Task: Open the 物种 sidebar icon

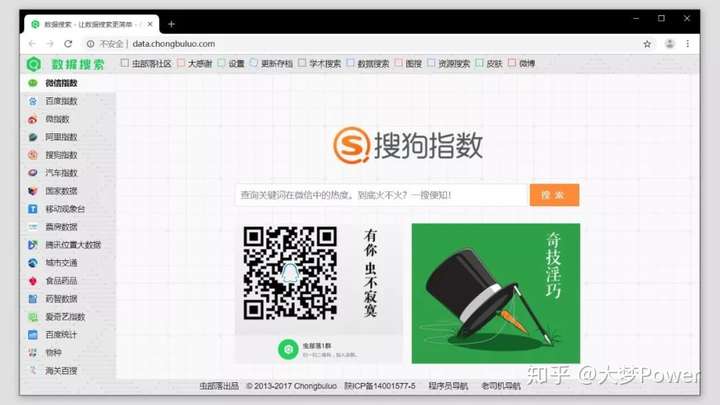Action: coord(33,353)
